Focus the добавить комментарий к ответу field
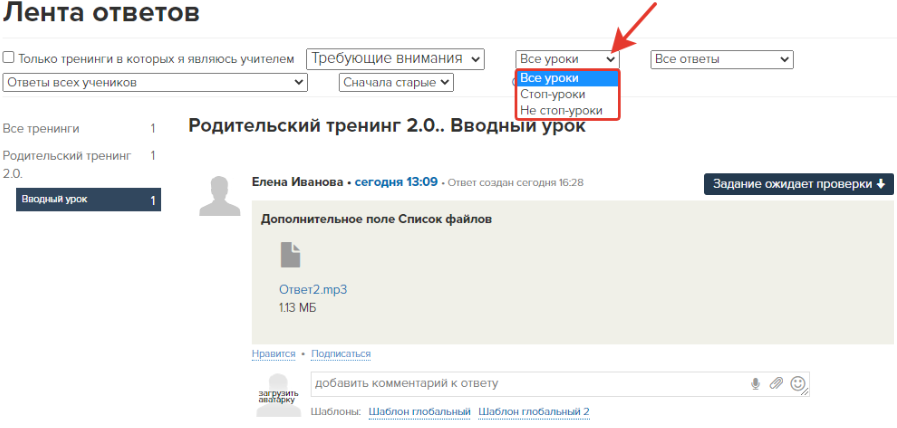The height and width of the screenshot is (428, 897). pyautogui.click(x=560, y=384)
